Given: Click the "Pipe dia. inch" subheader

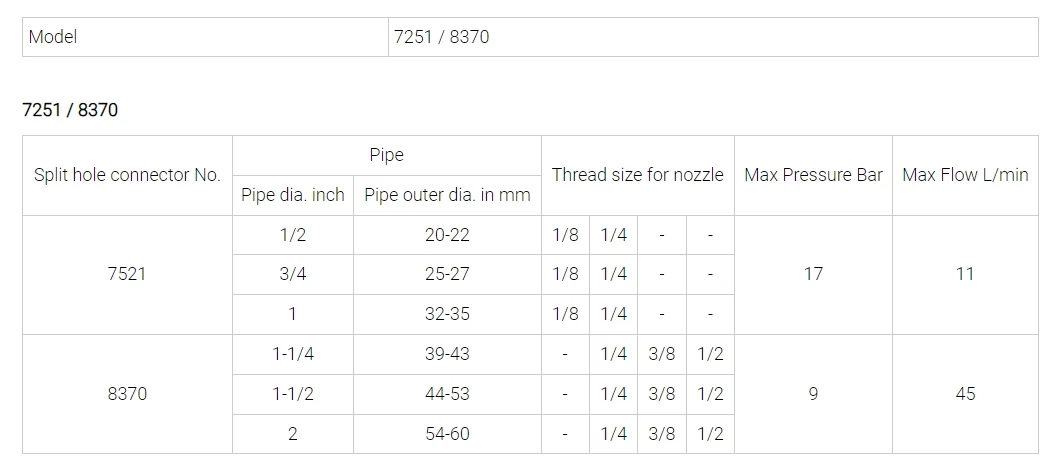Looking at the screenshot, I should (293, 195).
